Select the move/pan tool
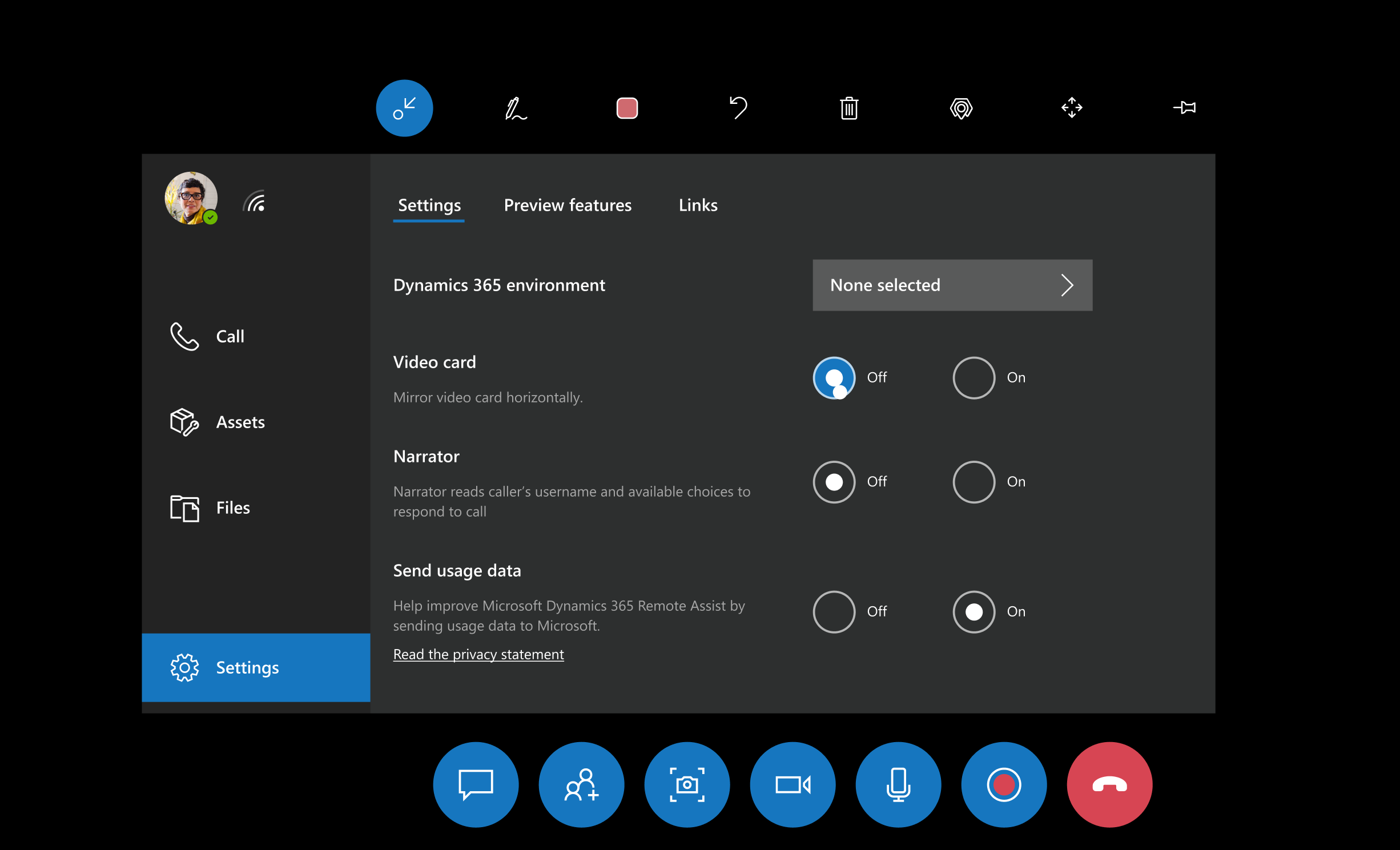Image resolution: width=1400 pixels, height=850 pixels. pos(1072,107)
